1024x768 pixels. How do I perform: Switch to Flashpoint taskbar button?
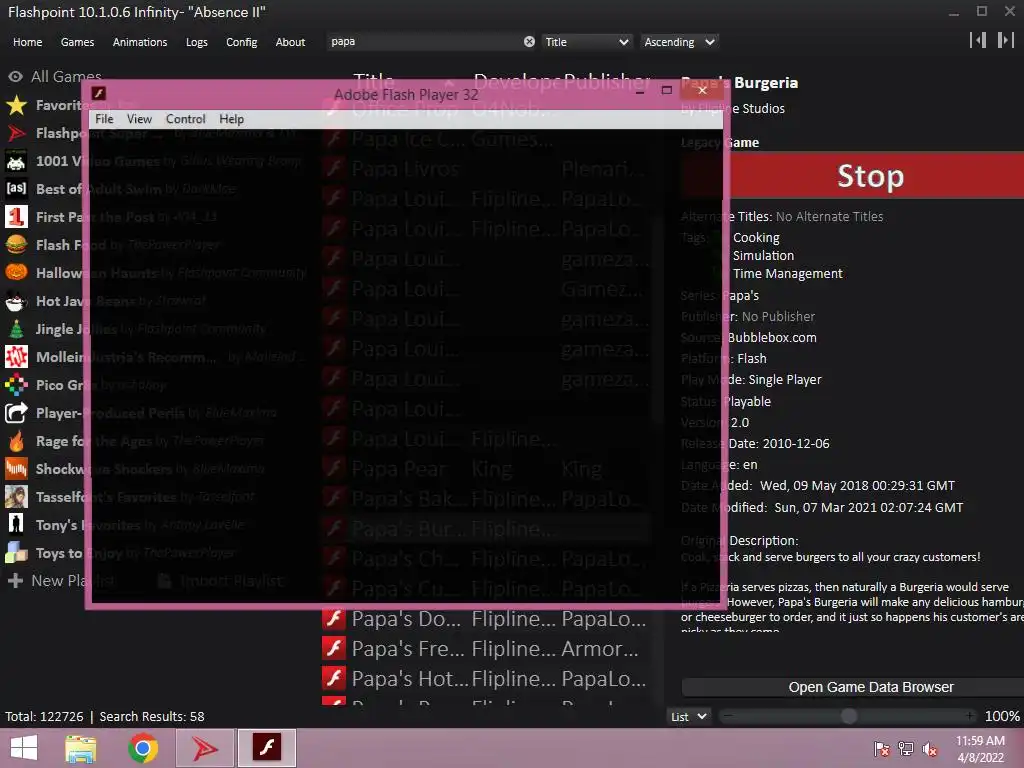click(204, 748)
